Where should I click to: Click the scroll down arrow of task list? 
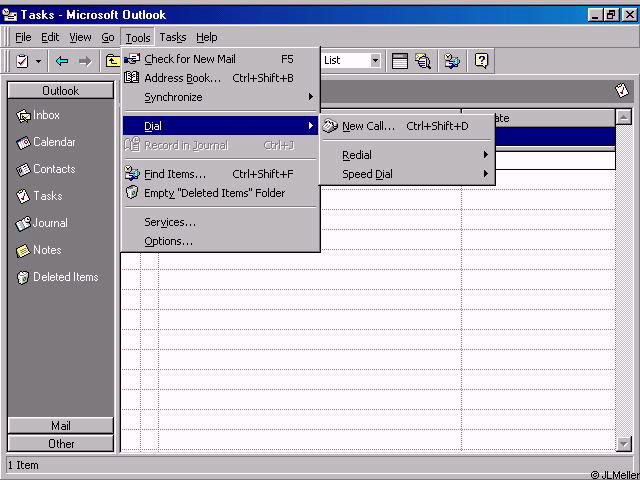[x=624, y=444]
